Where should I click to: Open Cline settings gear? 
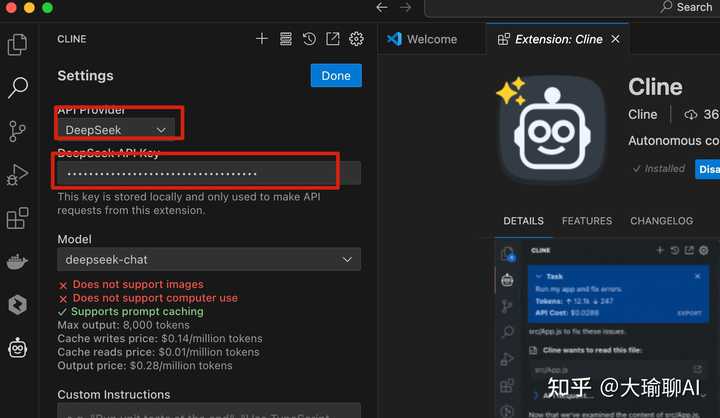pos(356,39)
